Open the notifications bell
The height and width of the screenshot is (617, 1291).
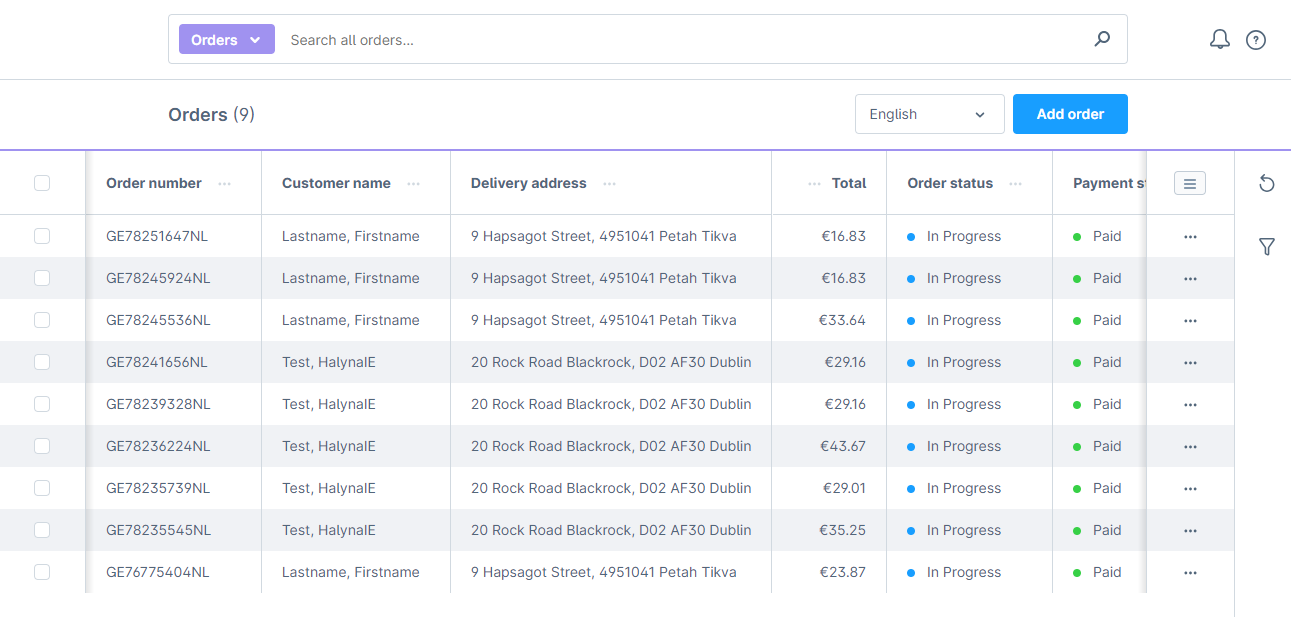point(1219,39)
